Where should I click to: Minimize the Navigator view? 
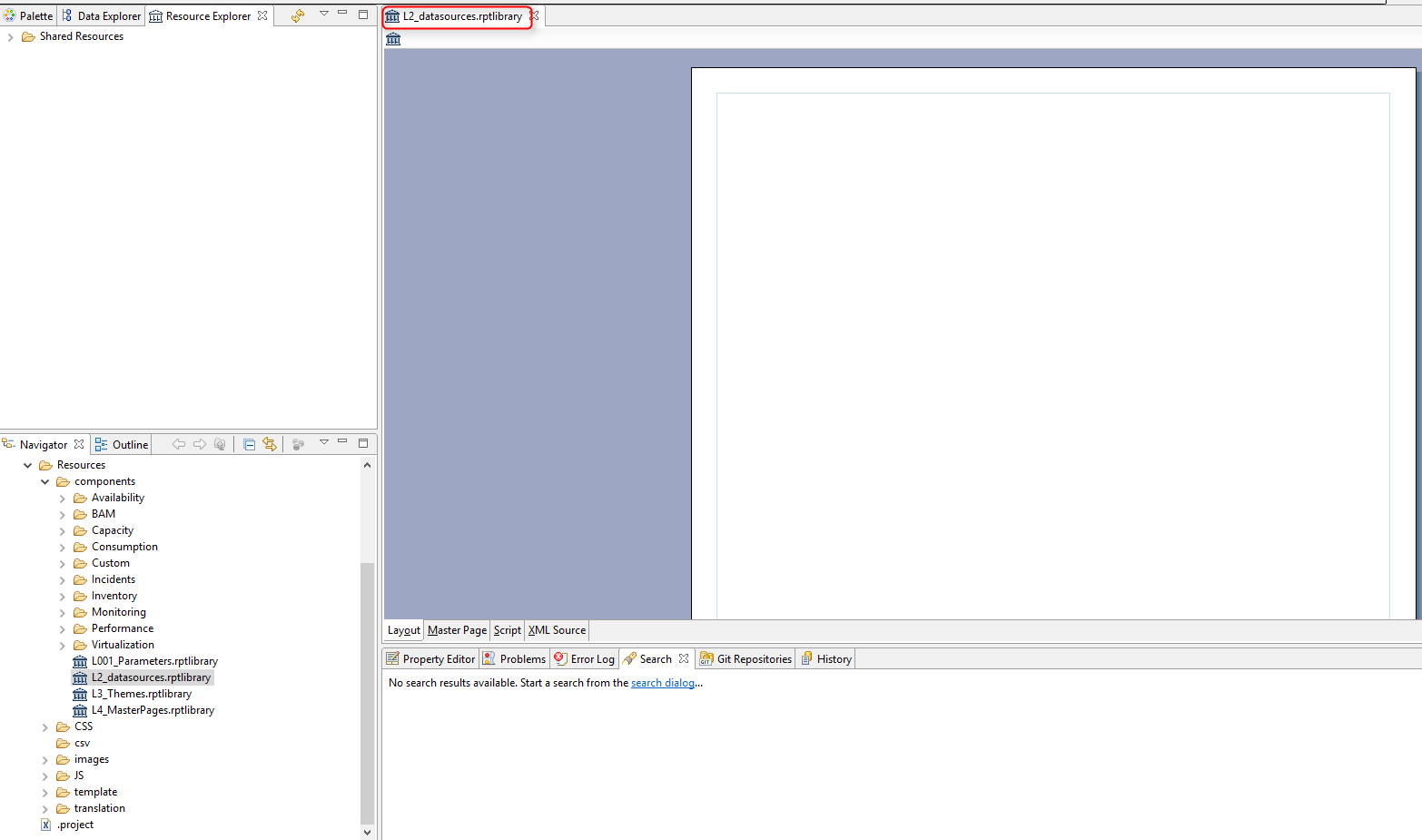342,443
